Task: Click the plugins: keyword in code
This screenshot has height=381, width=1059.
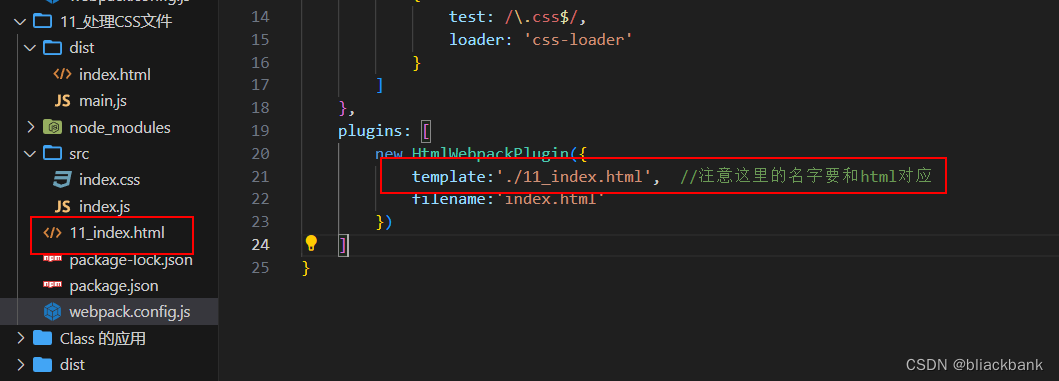Action: [374, 130]
